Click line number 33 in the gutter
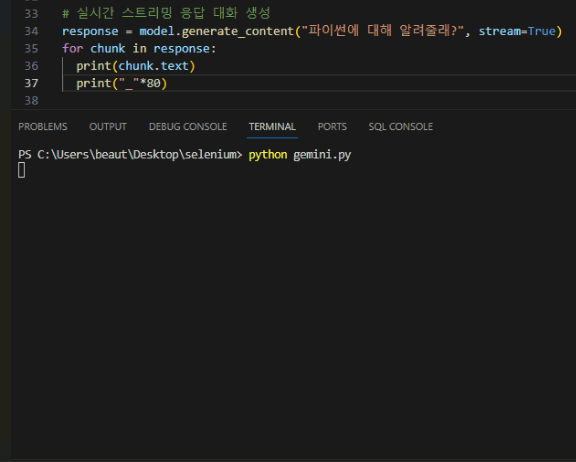576x462 pixels. [x=31, y=14]
